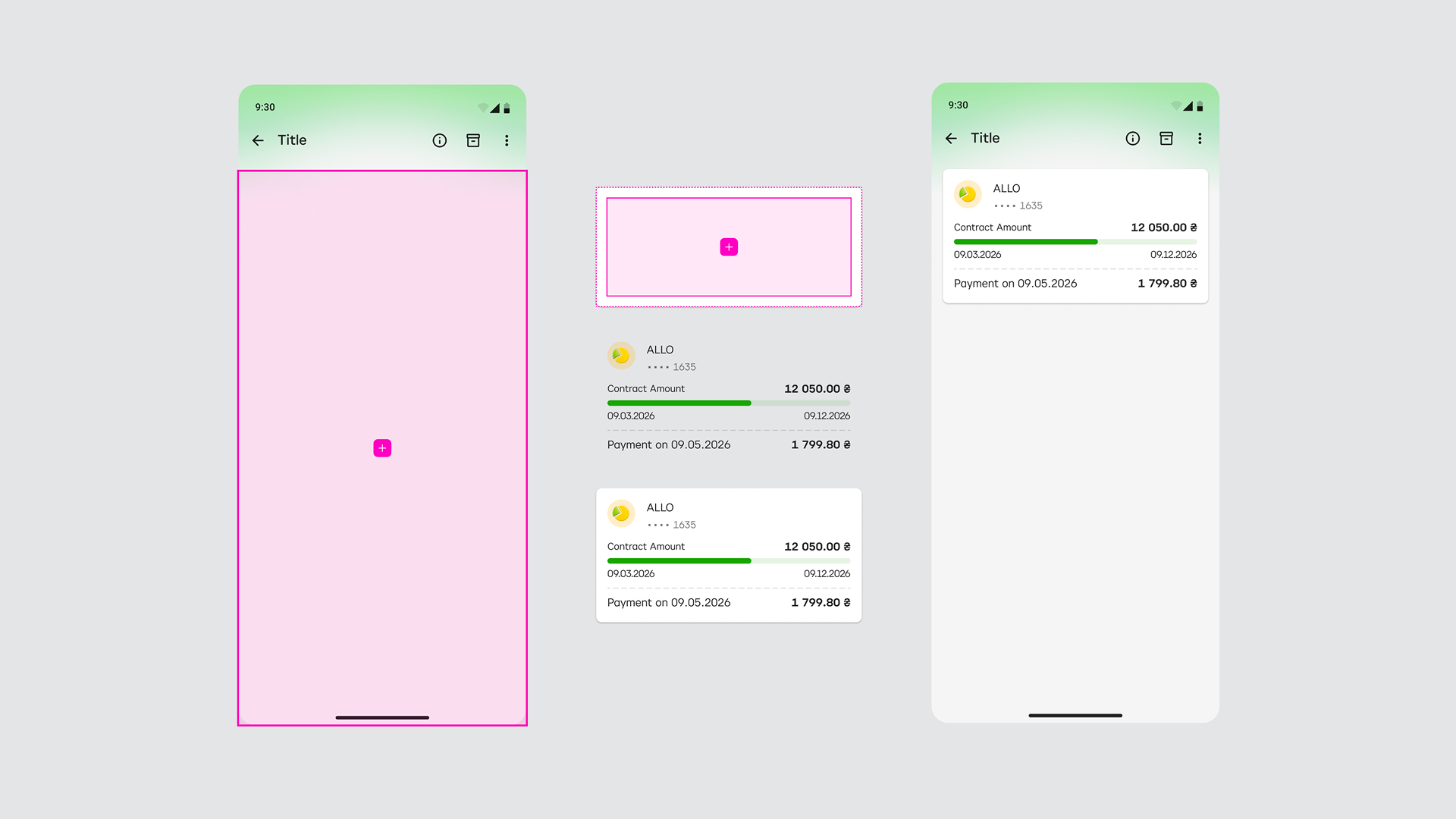Viewport: 1456px width, 819px height.
Task: Click the ALLO logo in borderless middle card
Action: 621,356
